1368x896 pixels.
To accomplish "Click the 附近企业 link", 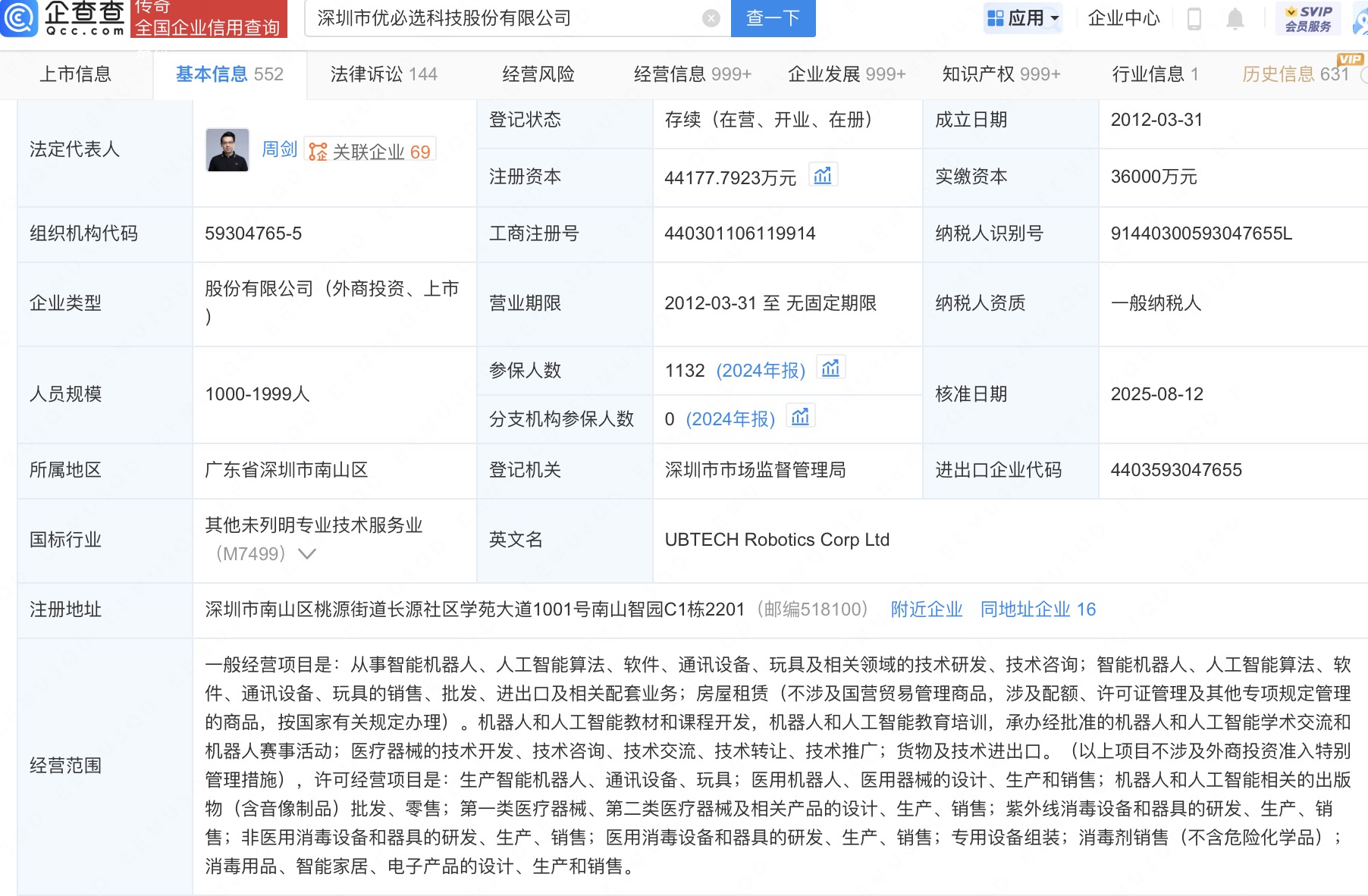I will (927, 609).
